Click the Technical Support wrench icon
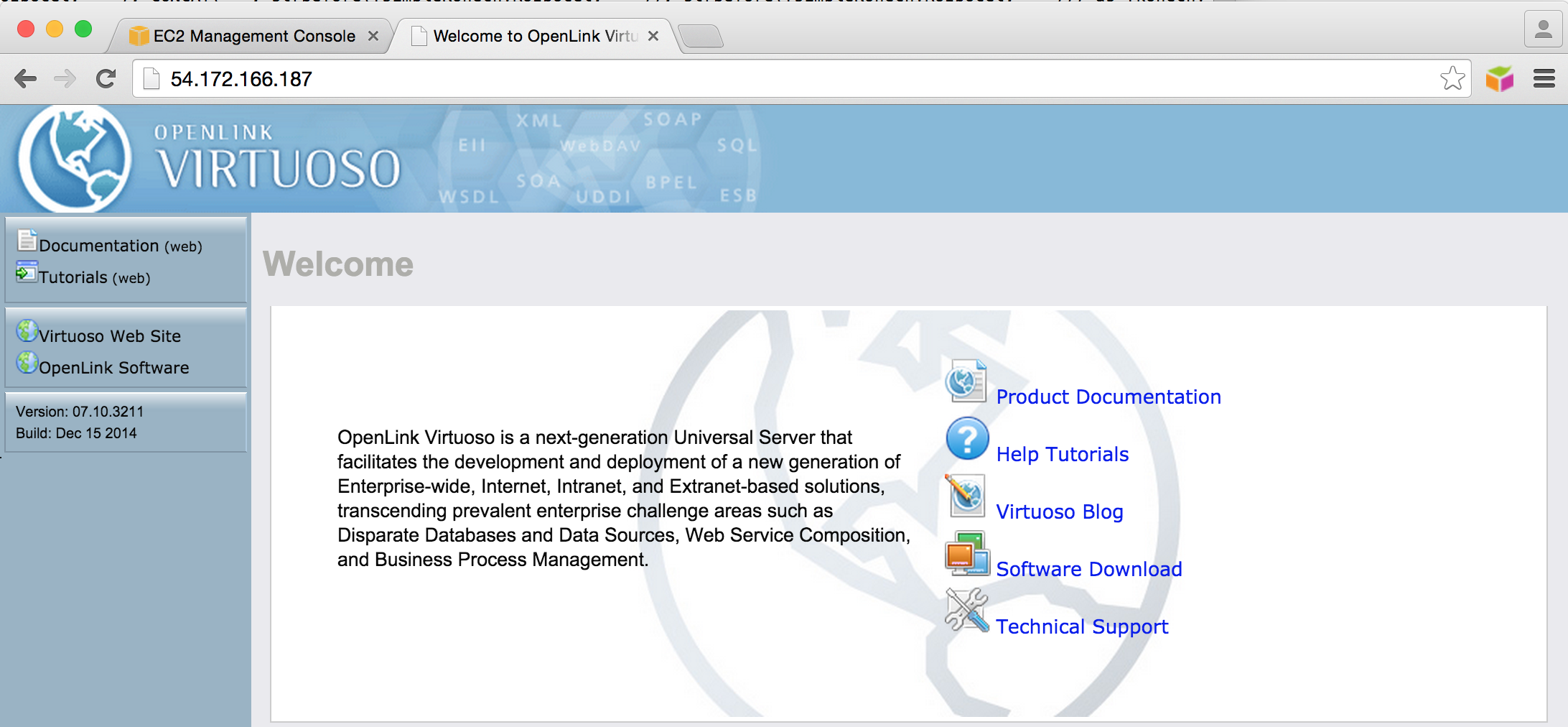The height and width of the screenshot is (727, 1568). click(966, 611)
